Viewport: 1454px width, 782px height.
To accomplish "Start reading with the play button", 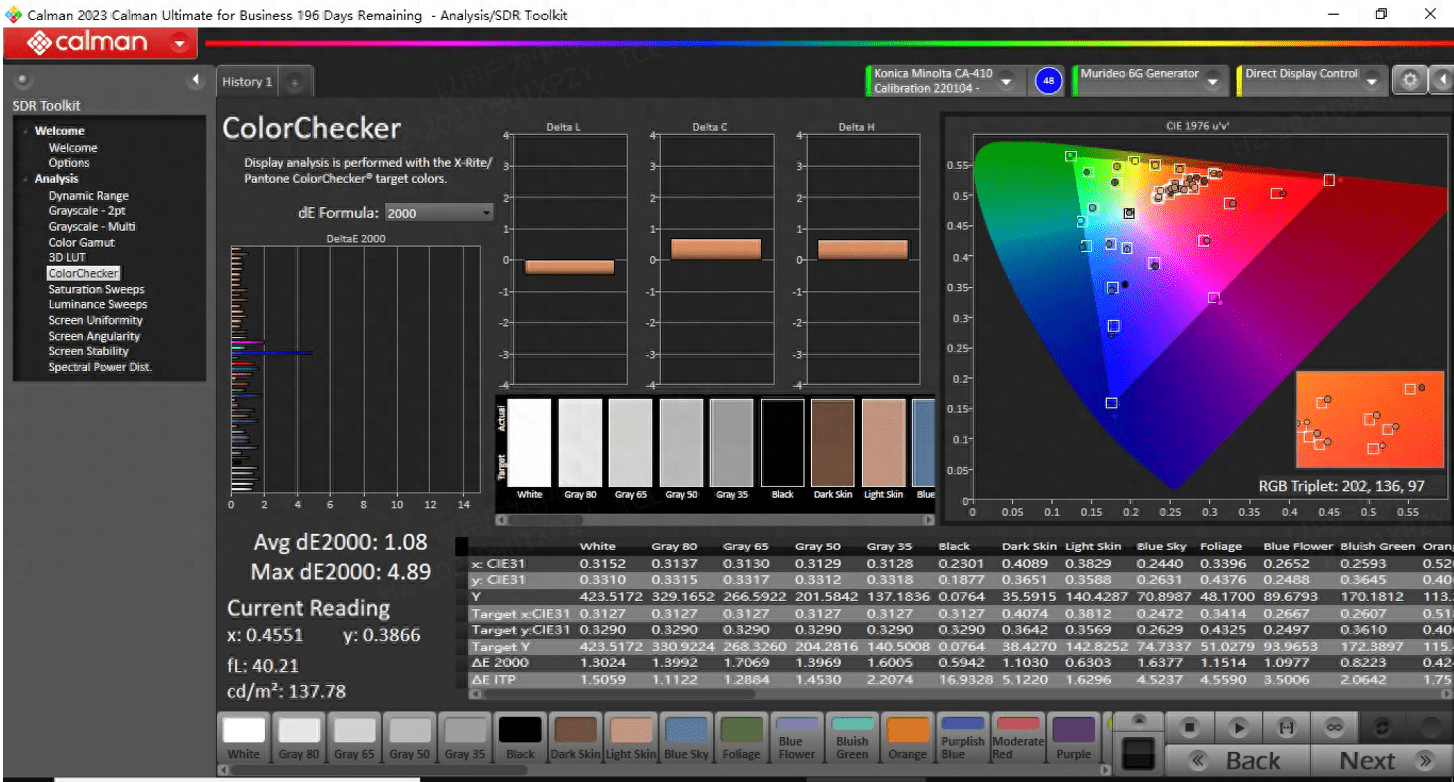I will [1238, 727].
